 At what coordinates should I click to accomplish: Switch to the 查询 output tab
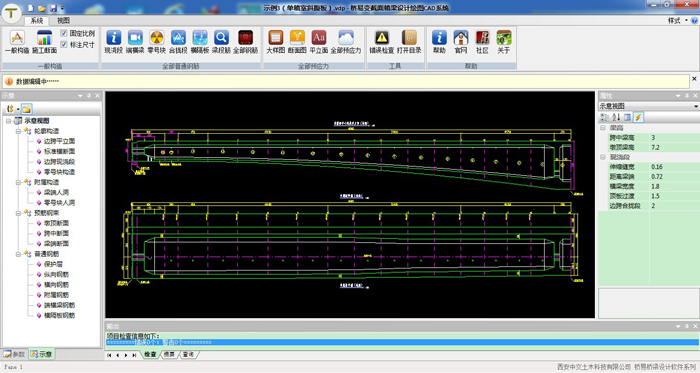point(188,354)
